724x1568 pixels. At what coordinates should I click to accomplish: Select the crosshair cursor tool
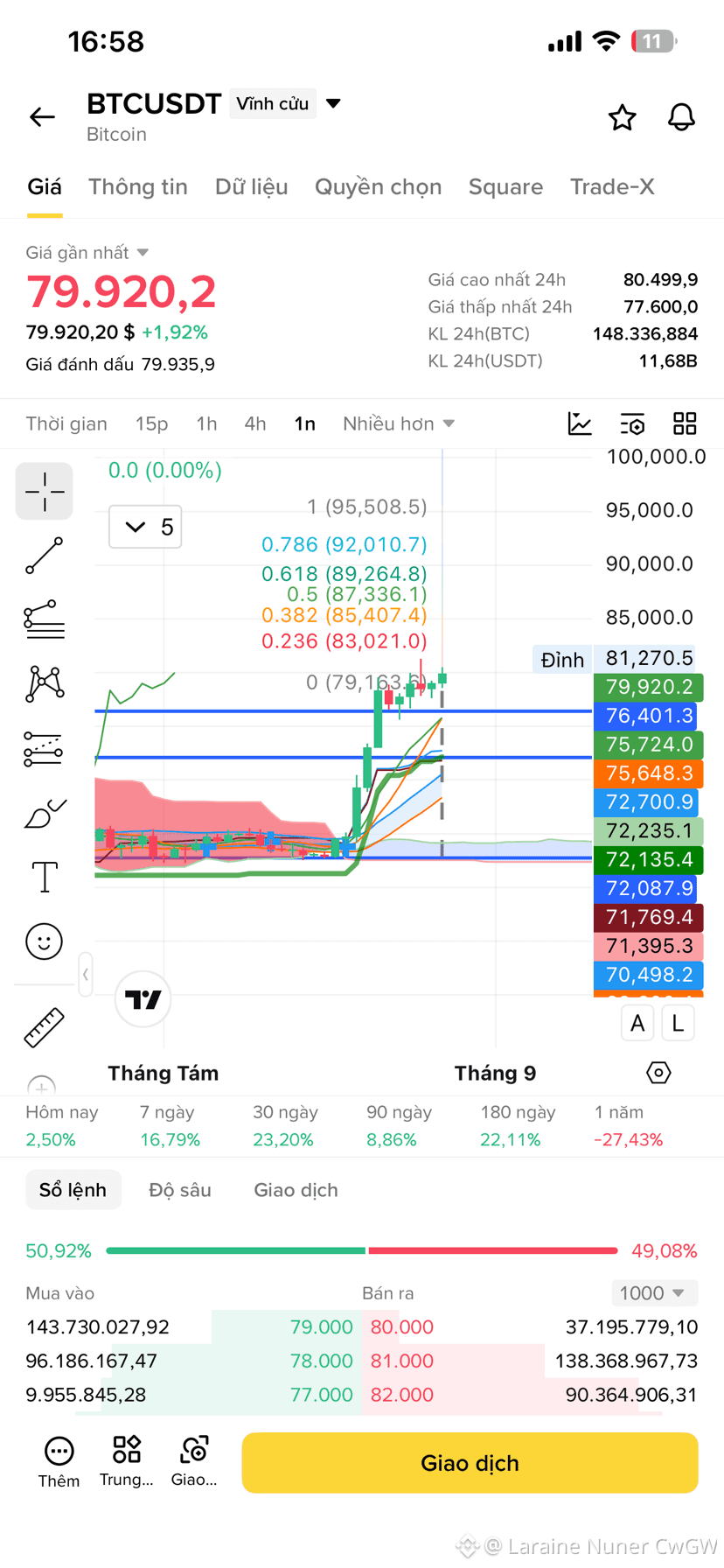pyautogui.click(x=45, y=492)
